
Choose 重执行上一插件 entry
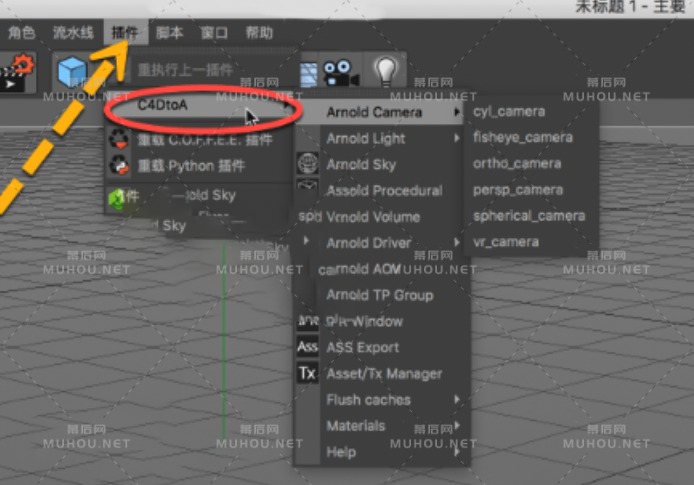click(185, 70)
